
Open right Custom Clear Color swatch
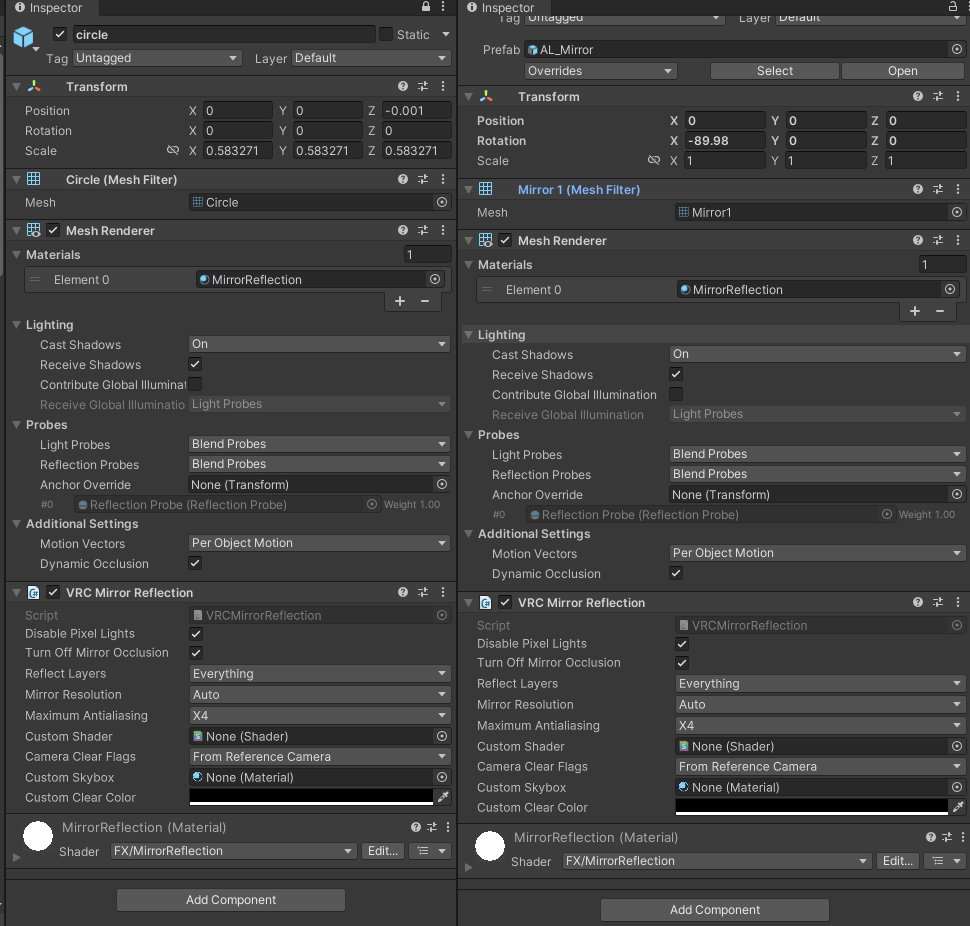[812, 807]
